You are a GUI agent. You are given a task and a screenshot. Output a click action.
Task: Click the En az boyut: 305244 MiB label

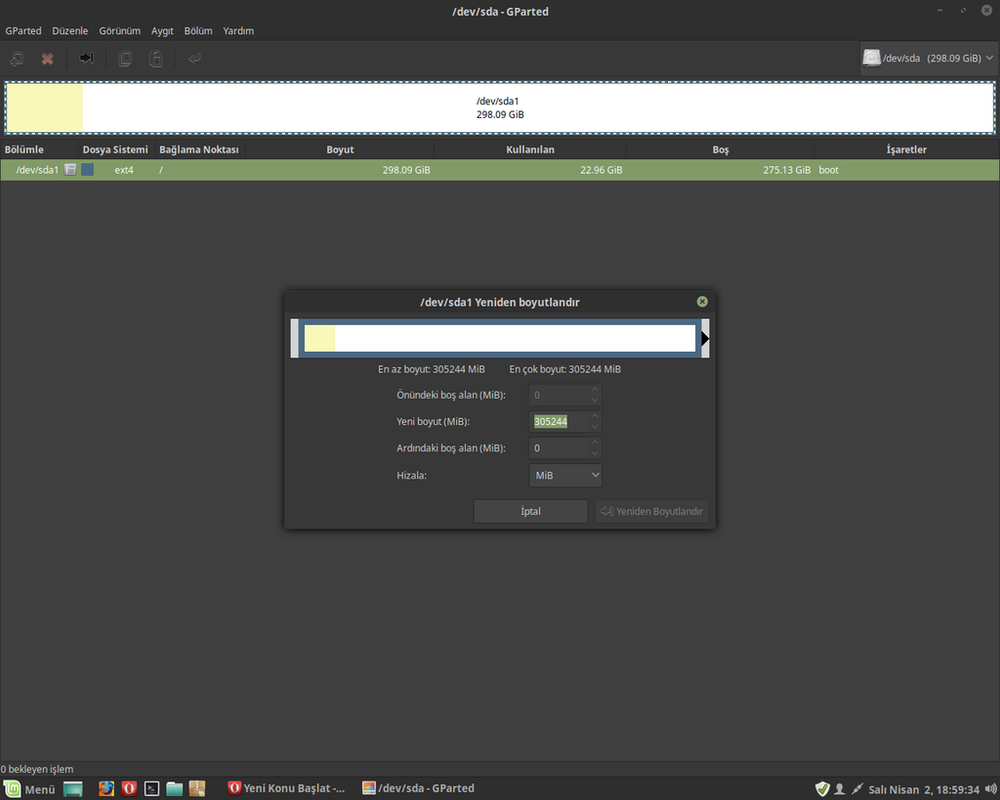pos(431,369)
